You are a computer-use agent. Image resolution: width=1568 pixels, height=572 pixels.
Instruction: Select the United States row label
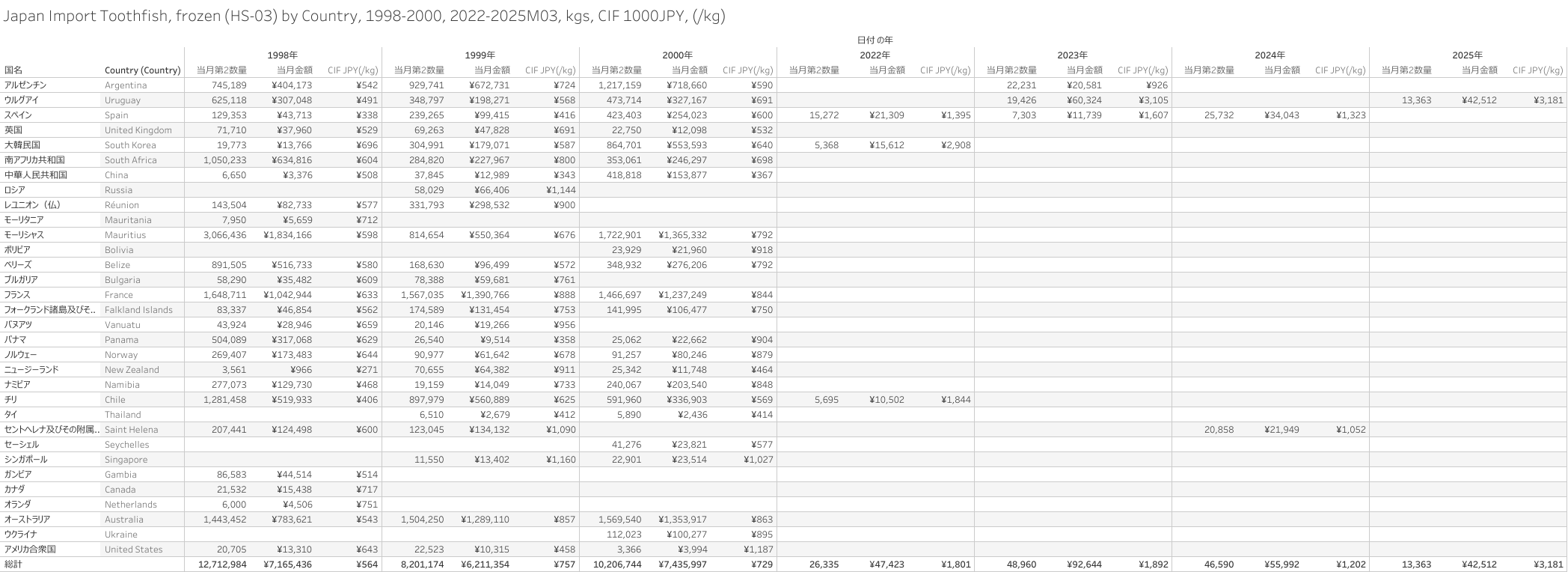133,550
